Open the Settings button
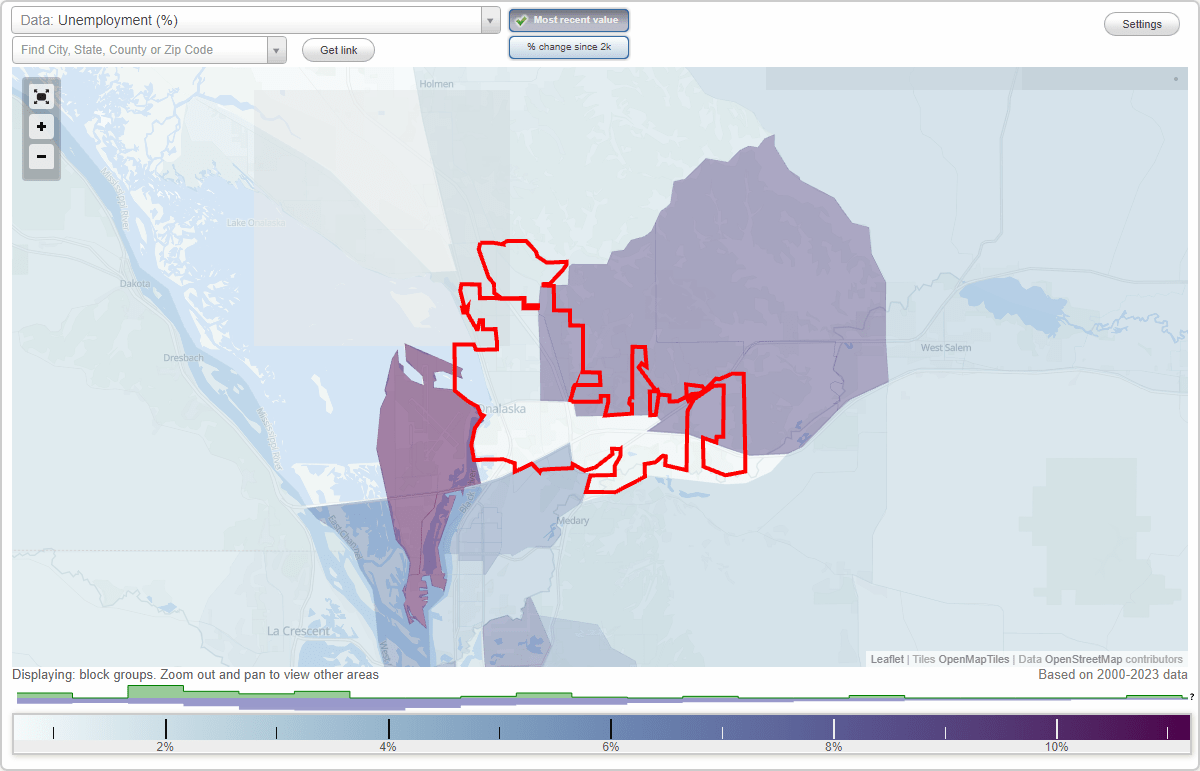The image size is (1200, 771). [1142, 24]
